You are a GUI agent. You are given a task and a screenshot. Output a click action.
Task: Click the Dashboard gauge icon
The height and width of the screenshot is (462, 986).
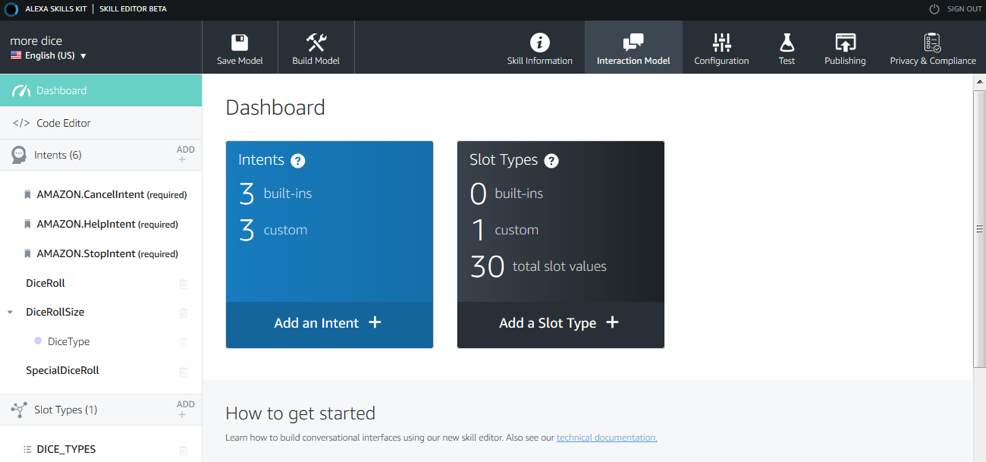tap(21, 91)
